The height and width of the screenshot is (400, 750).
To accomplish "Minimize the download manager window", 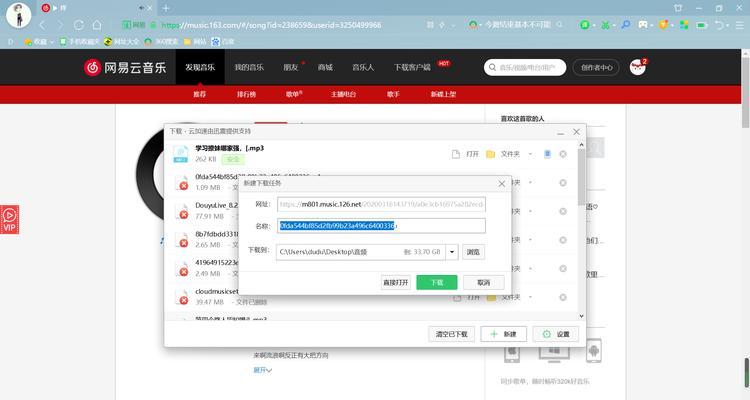I will (x=561, y=132).
